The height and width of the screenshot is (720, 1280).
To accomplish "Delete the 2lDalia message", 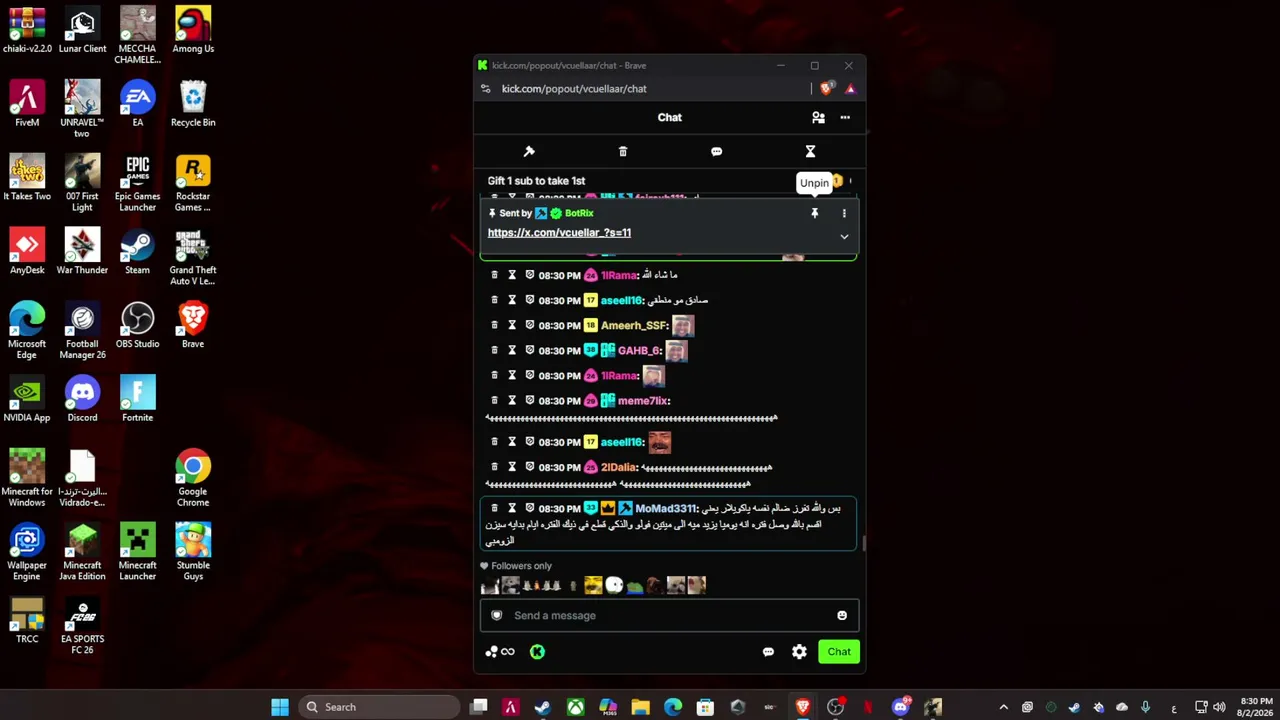I will (494, 467).
